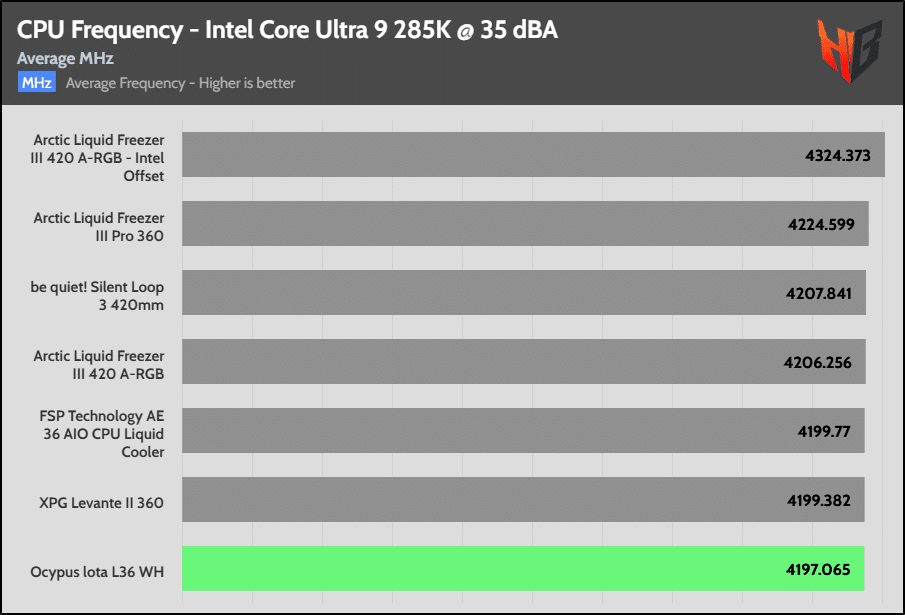Click the FSP Technology AE 36 bar

pyautogui.click(x=523, y=430)
